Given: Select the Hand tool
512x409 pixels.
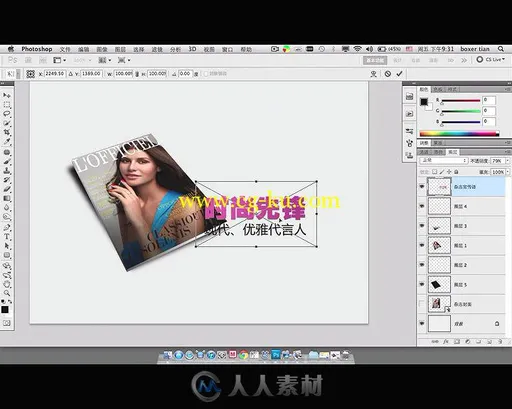Looking at the screenshot, I should coord(7,284).
